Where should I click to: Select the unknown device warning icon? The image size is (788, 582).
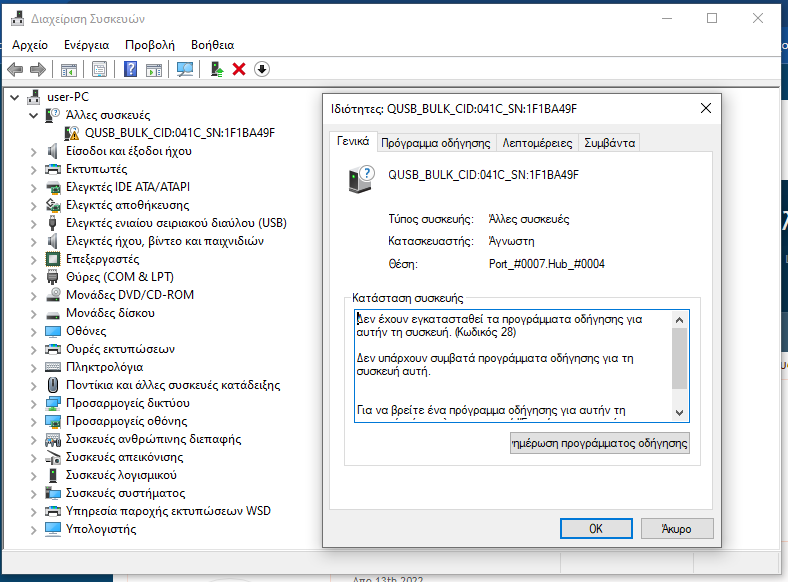click(x=72, y=133)
